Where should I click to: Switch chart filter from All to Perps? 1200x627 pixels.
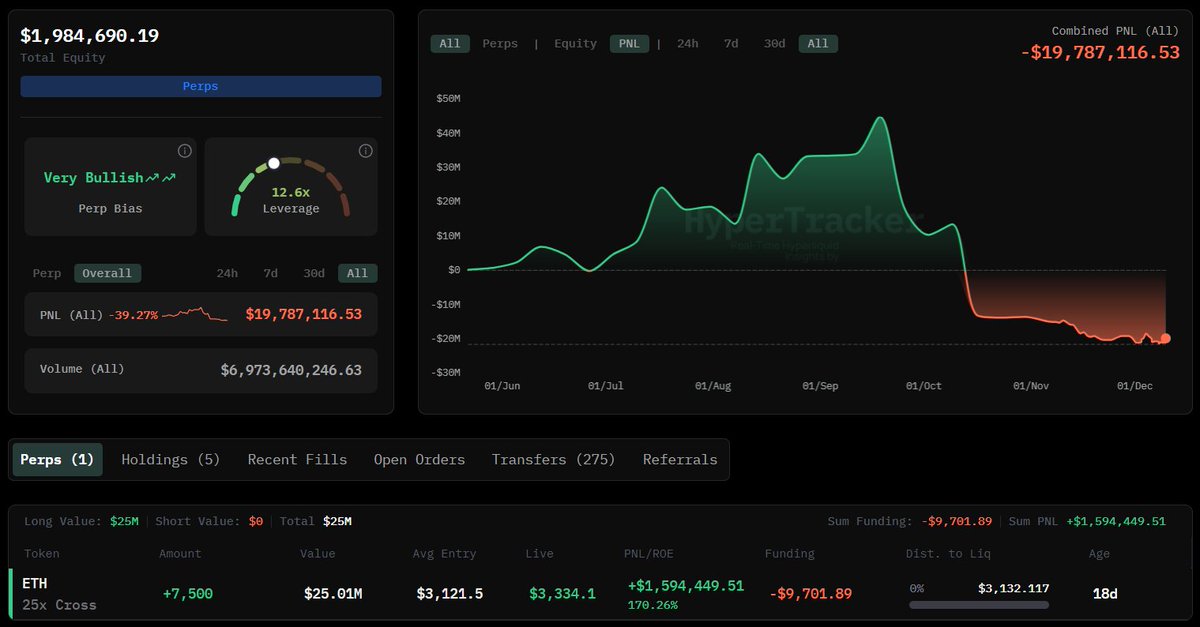pos(500,43)
